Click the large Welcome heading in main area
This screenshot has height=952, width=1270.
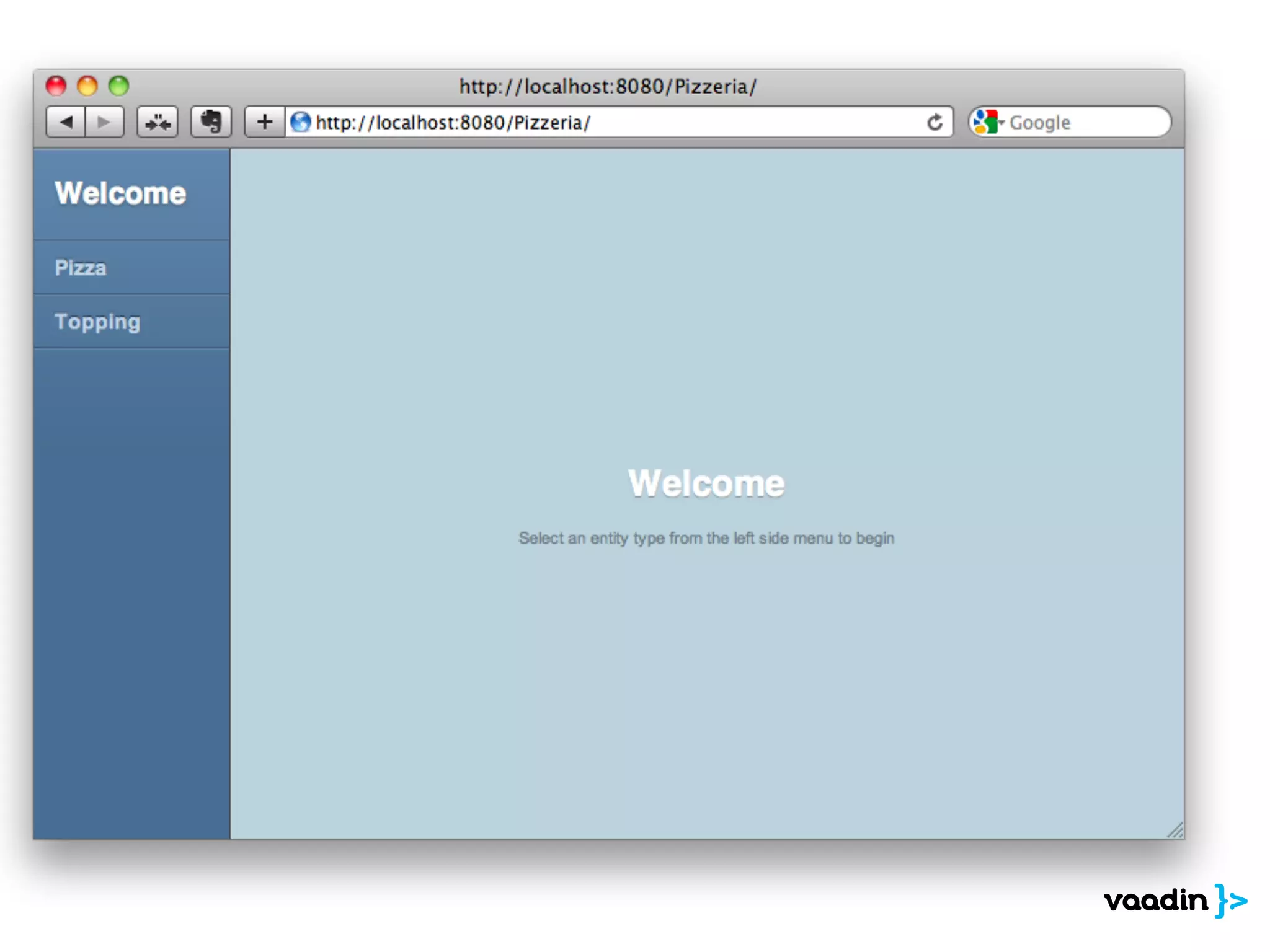(x=706, y=483)
